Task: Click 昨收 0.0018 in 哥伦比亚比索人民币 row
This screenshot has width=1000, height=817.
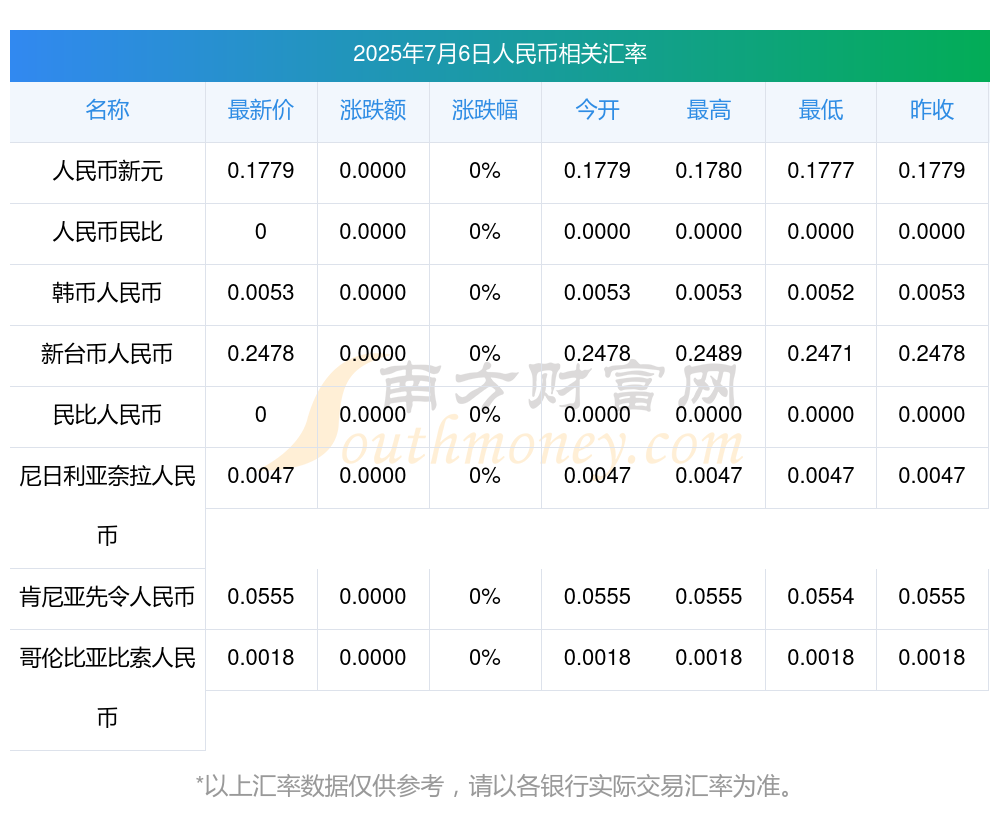Action: point(932,658)
